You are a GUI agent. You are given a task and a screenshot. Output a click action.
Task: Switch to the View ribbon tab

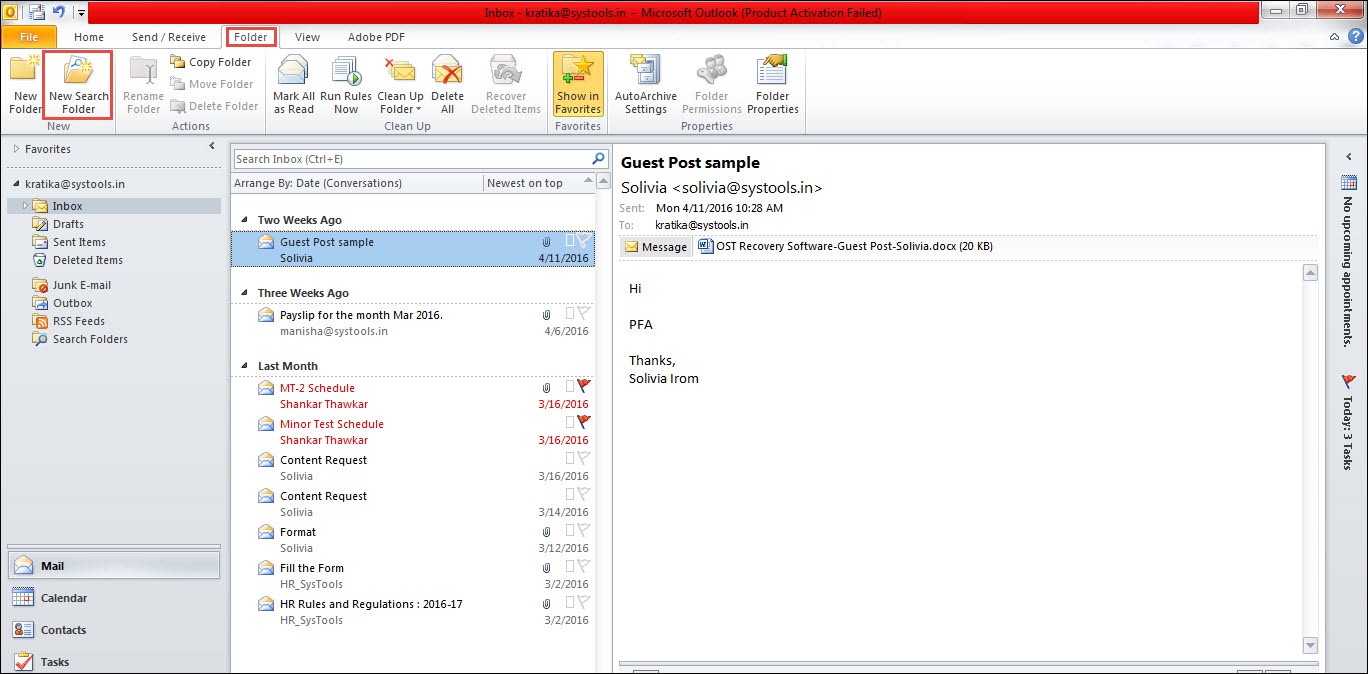click(307, 37)
